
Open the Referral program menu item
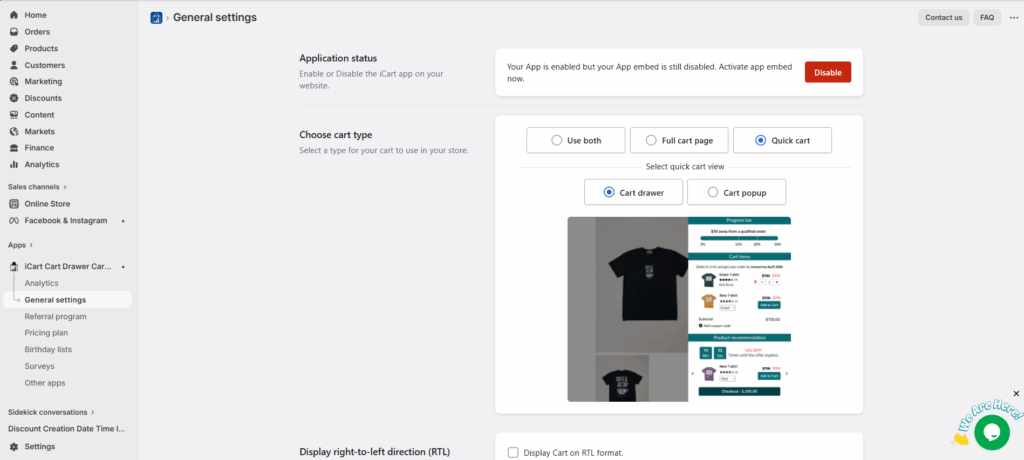pyautogui.click(x=55, y=316)
